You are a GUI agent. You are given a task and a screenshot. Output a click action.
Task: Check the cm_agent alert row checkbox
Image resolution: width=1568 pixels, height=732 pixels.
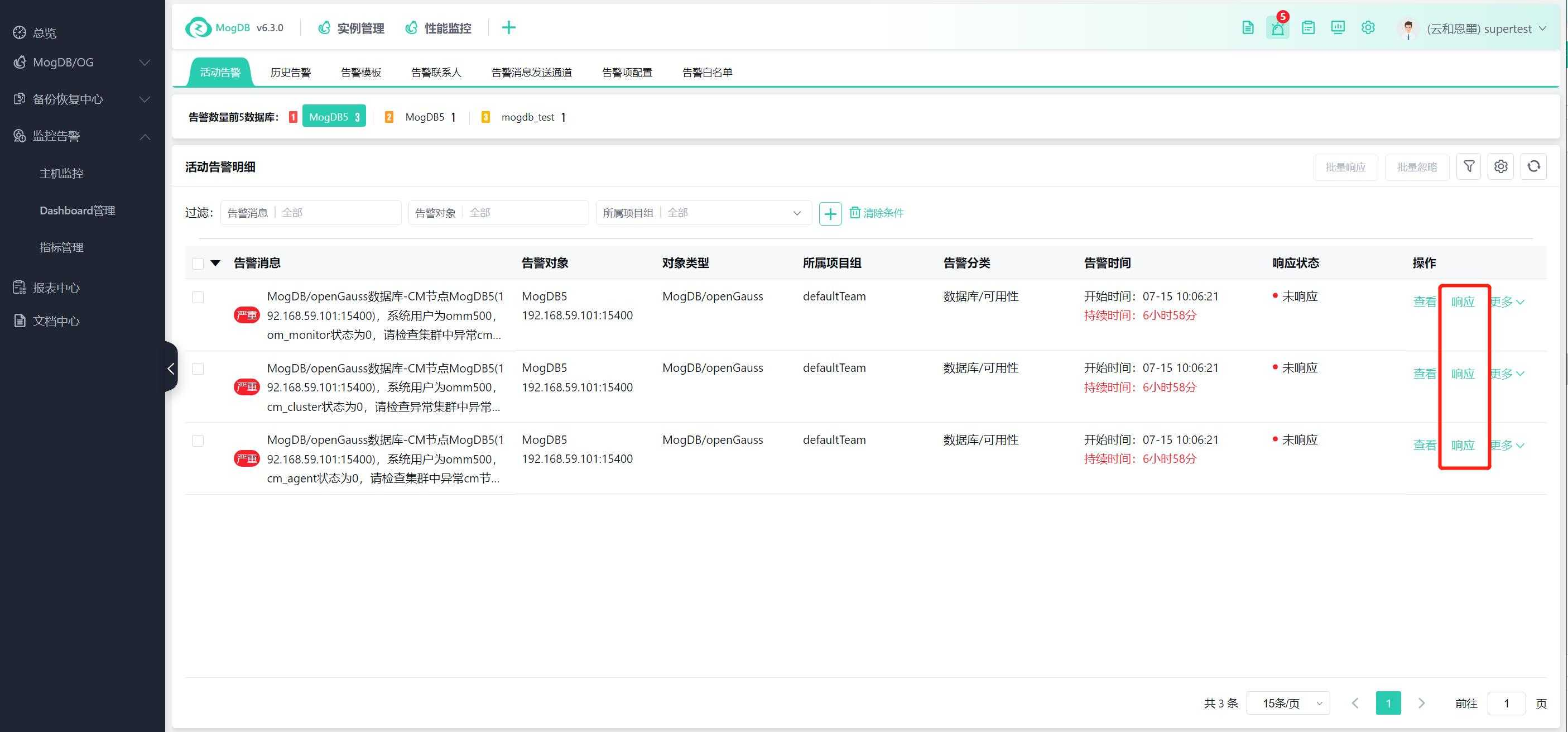tap(198, 441)
